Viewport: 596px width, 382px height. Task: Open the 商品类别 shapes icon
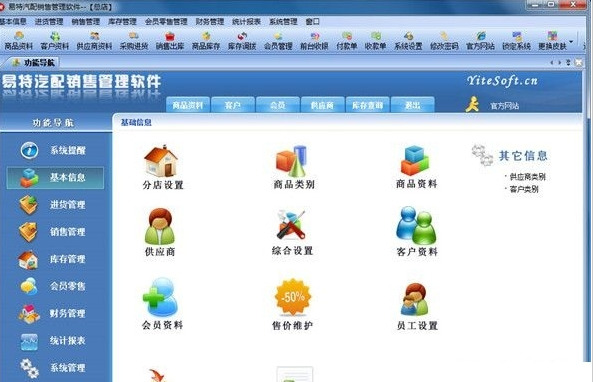(x=292, y=161)
